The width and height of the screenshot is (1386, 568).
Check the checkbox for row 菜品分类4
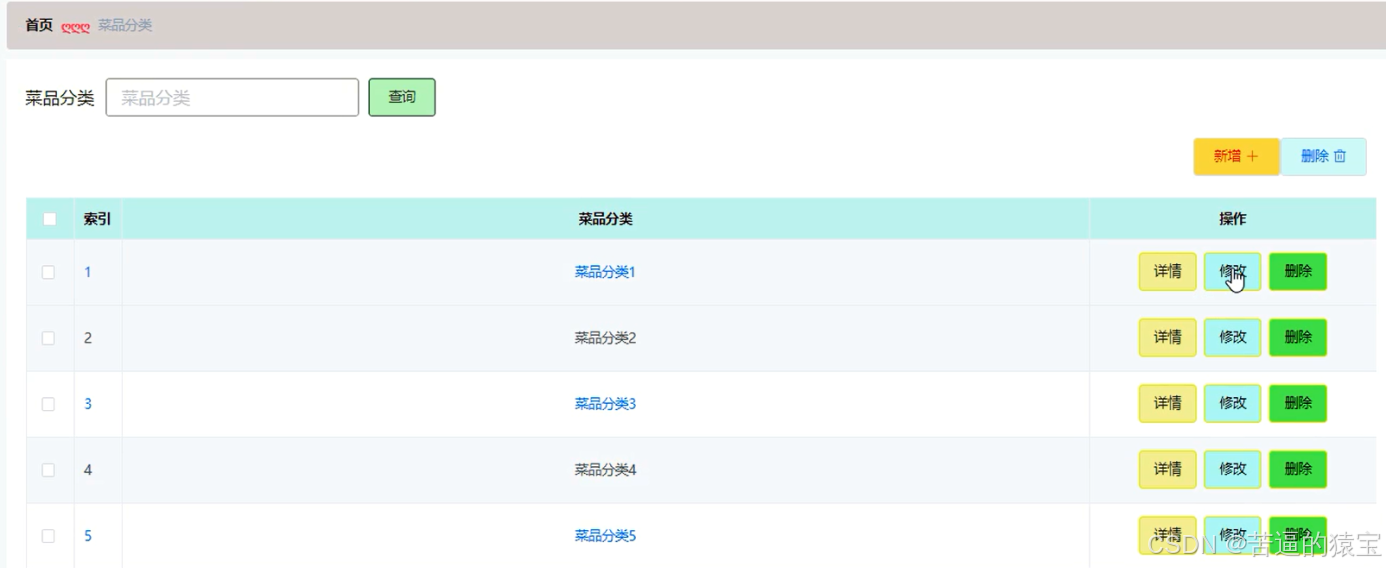48,470
